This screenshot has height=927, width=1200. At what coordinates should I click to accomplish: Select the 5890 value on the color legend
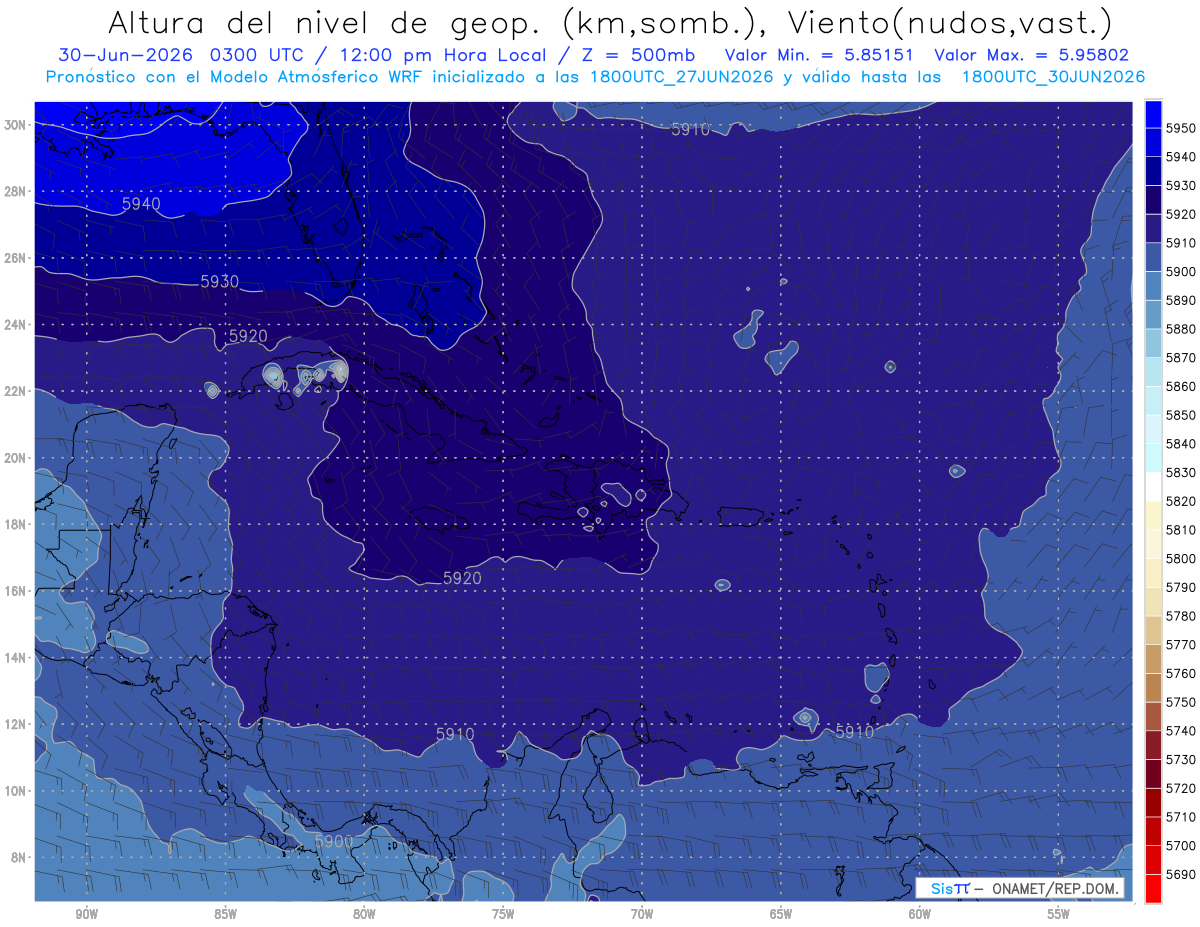click(x=1180, y=300)
